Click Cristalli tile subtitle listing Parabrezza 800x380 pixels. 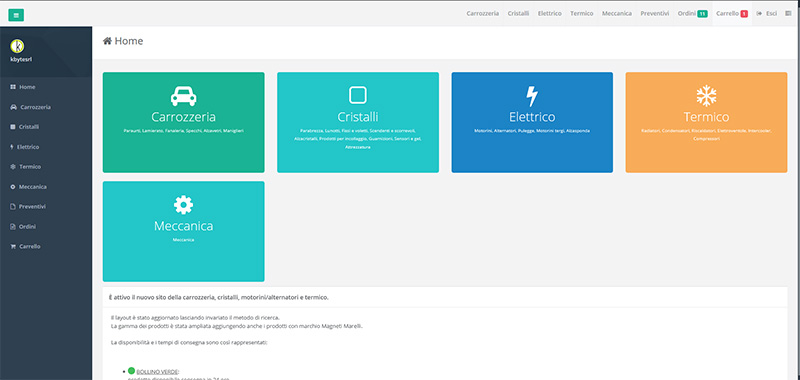pyautogui.click(x=358, y=139)
